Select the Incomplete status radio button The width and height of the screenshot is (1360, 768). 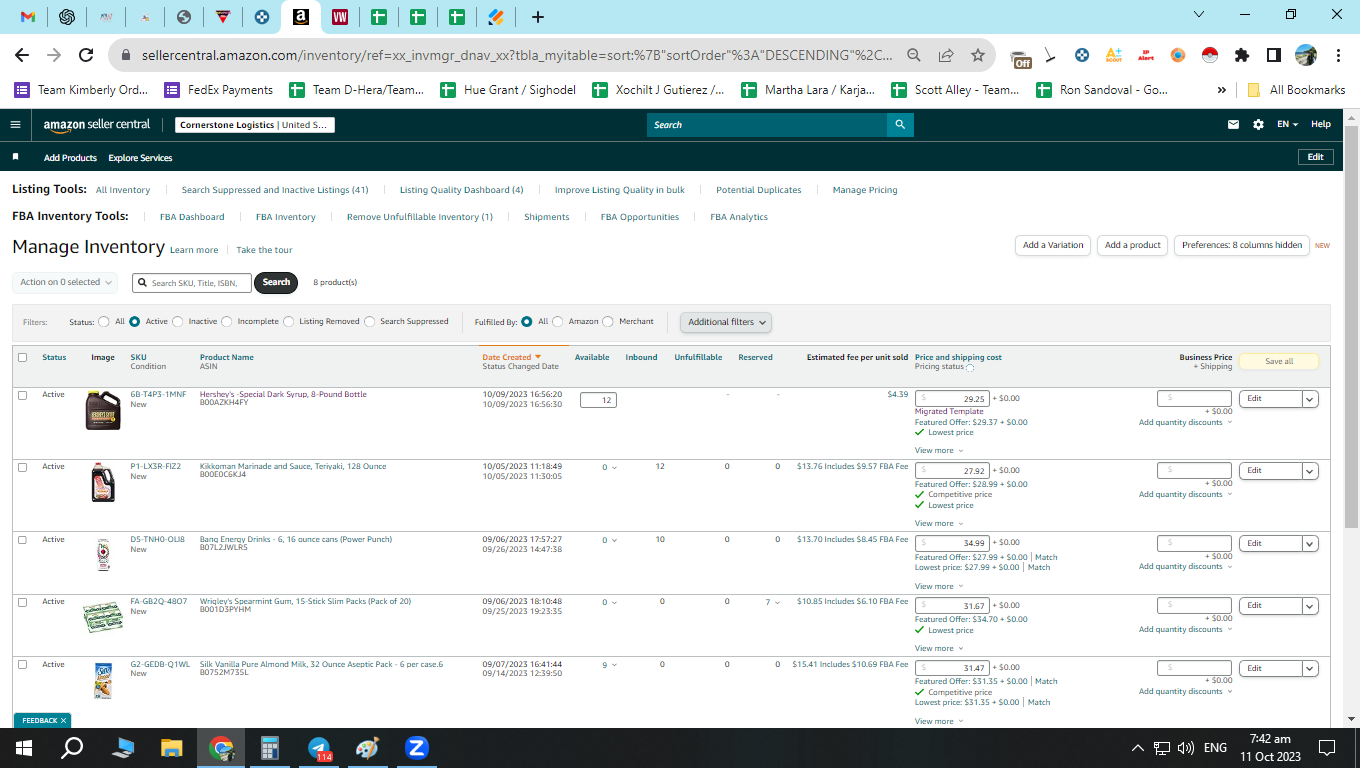click(x=227, y=322)
